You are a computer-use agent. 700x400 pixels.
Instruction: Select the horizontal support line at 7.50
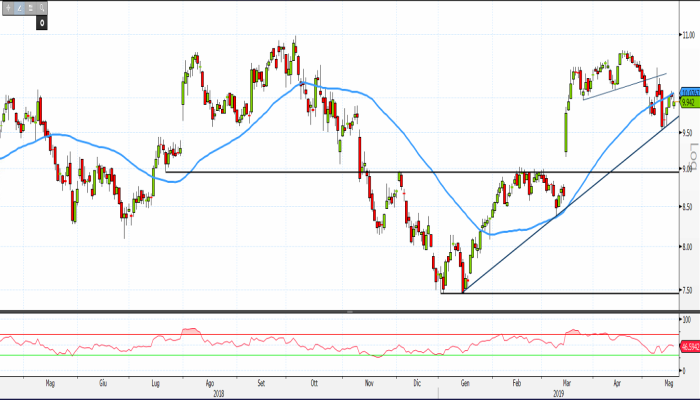(x=560, y=293)
